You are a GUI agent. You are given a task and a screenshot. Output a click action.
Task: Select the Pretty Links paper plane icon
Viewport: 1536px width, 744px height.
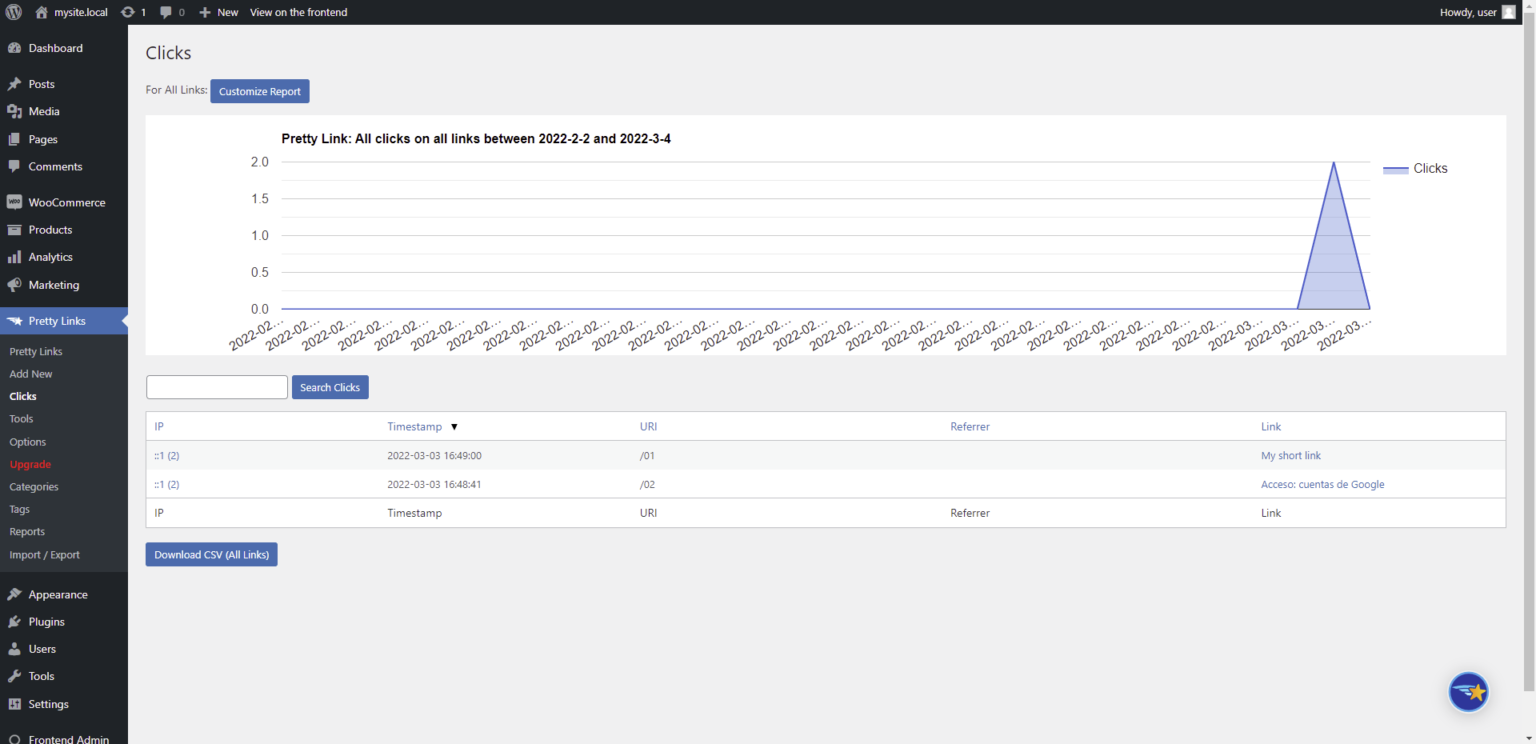14,320
